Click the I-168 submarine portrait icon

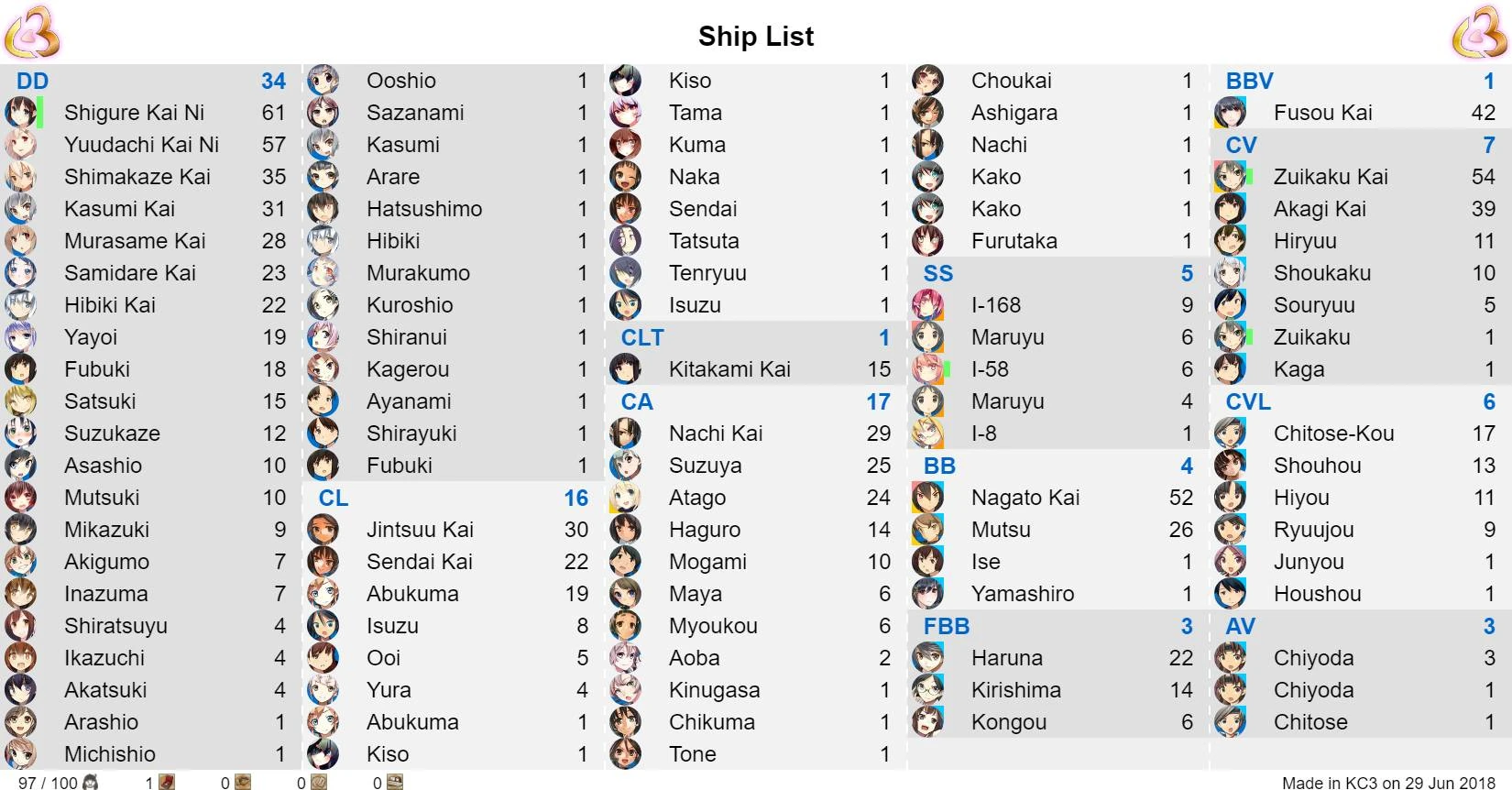click(x=927, y=305)
